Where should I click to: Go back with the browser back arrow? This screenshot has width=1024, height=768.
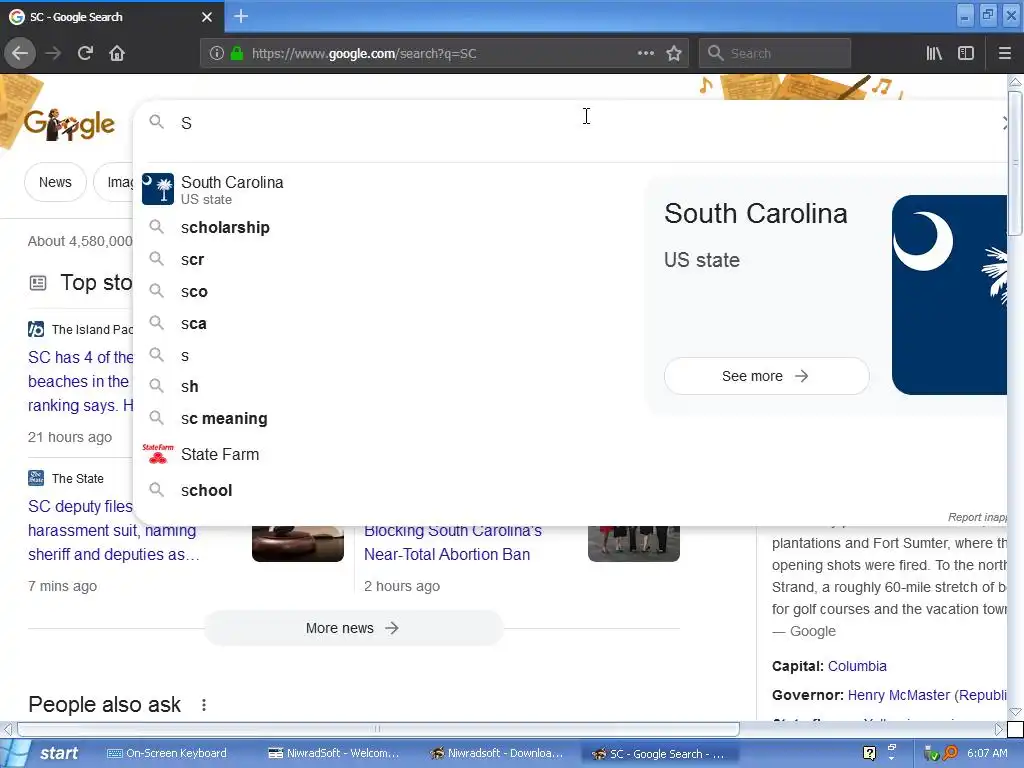coord(20,53)
